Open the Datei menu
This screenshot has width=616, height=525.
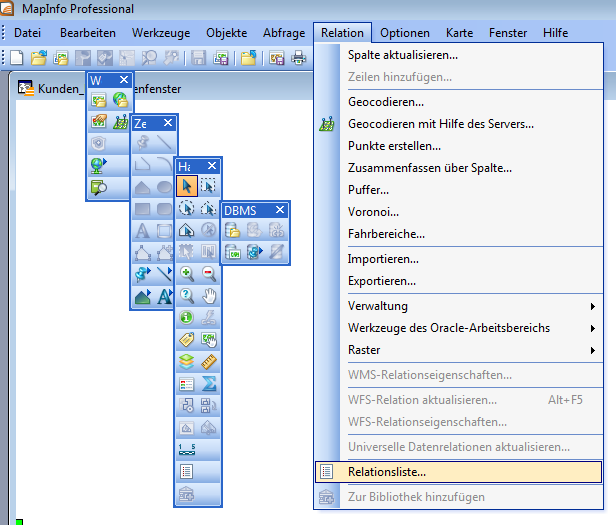28,33
